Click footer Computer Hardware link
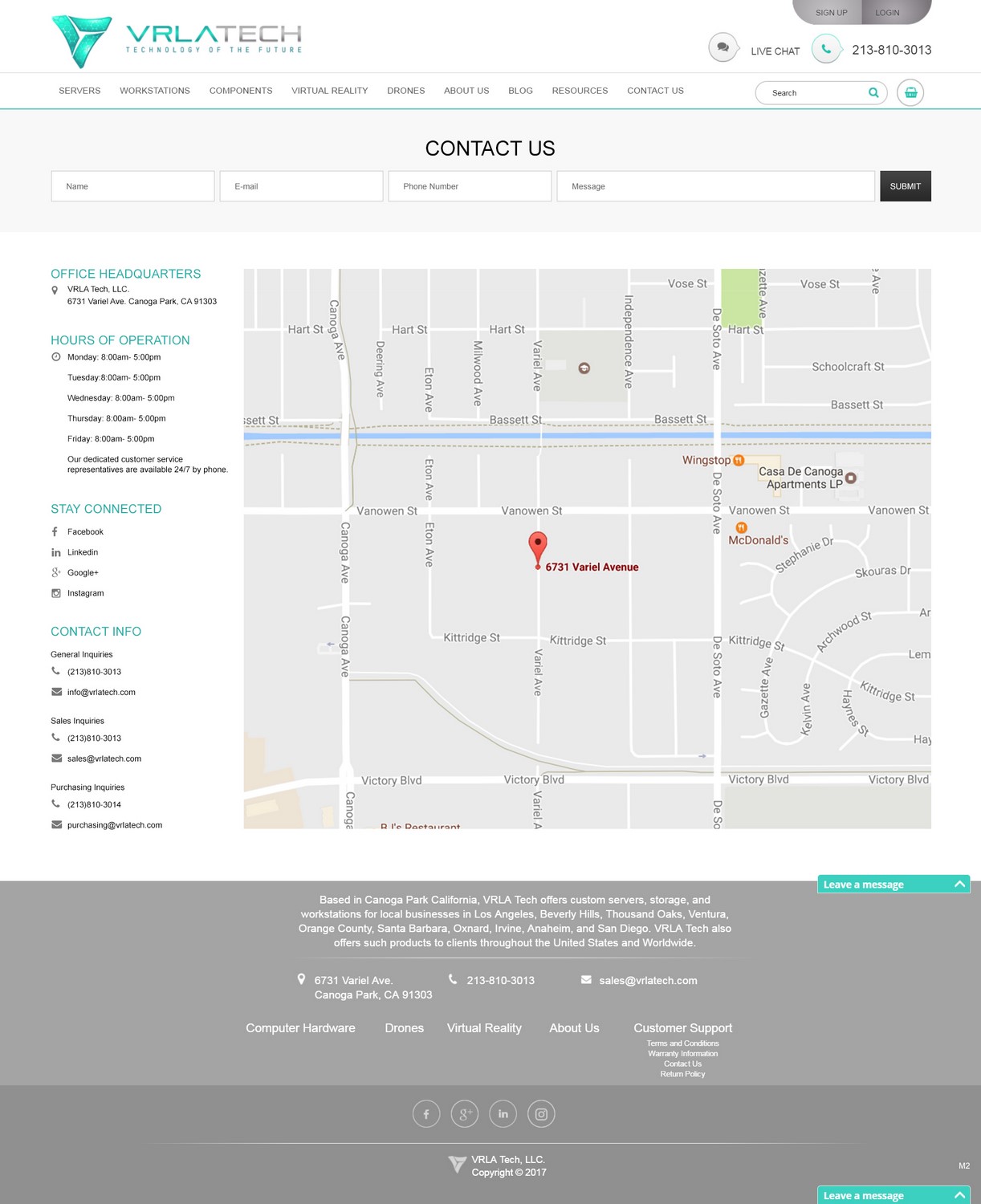Image resolution: width=981 pixels, height=1204 pixels. coord(300,1028)
